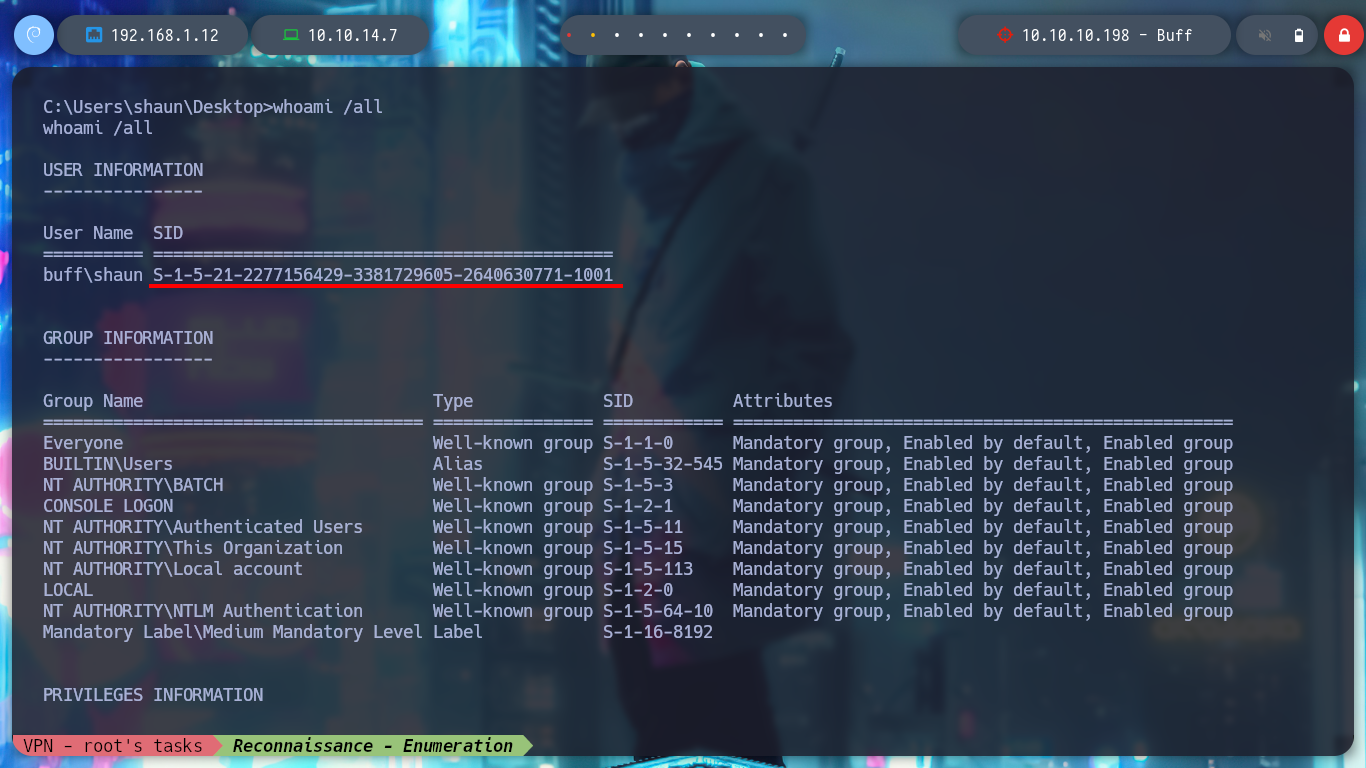This screenshot has width=1366, height=768.
Task: Switch to the first red workspace dot
Action: coord(569,35)
